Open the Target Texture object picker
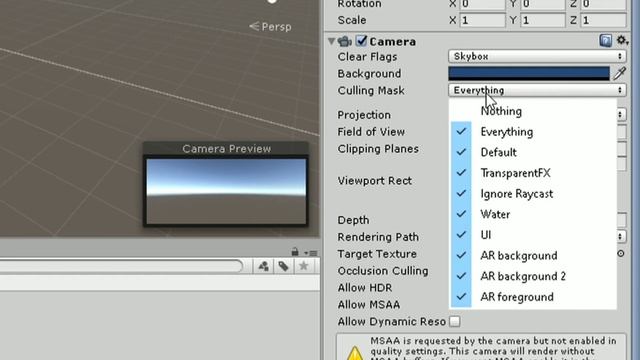Viewport: 640px width, 360px height. point(621,253)
